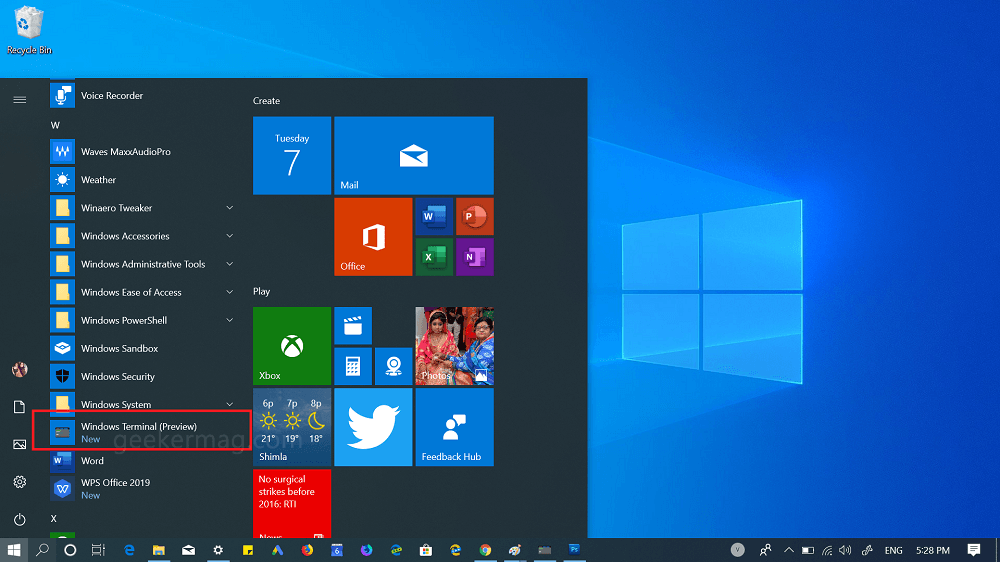Screen dimensions: 1000x562
Task: Open the Excel tile
Action: point(434,257)
